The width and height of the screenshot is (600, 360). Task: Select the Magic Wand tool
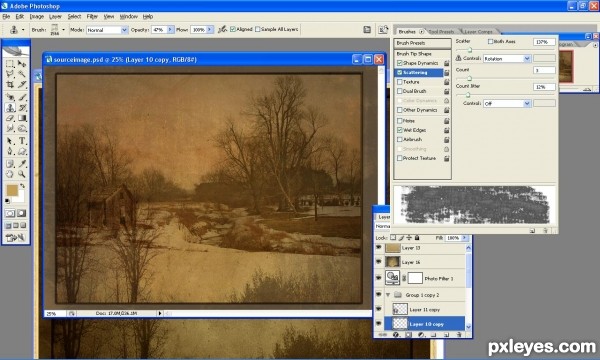[x=22, y=73]
